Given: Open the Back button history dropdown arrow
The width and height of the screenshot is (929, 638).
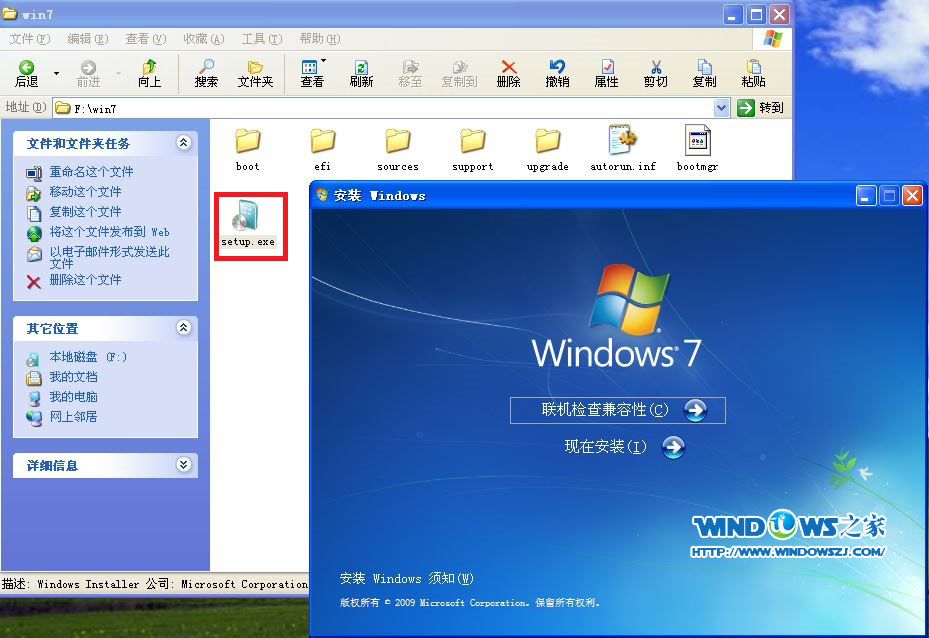Looking at the screenshot, I should pyautogui.click(x=56, y=73).
